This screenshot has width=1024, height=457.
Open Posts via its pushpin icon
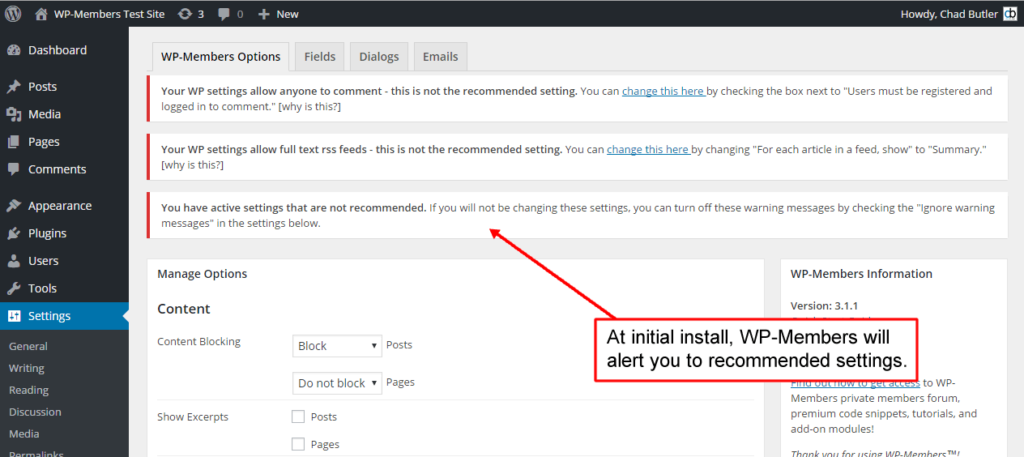tap(13, 87)
